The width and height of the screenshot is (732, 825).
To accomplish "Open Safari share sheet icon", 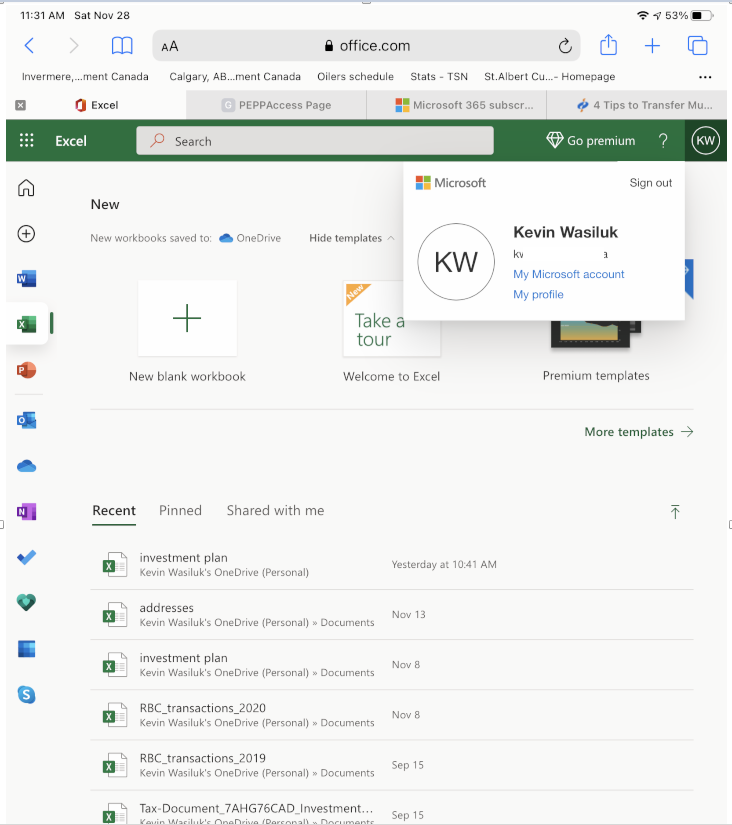I will (608, 45).
